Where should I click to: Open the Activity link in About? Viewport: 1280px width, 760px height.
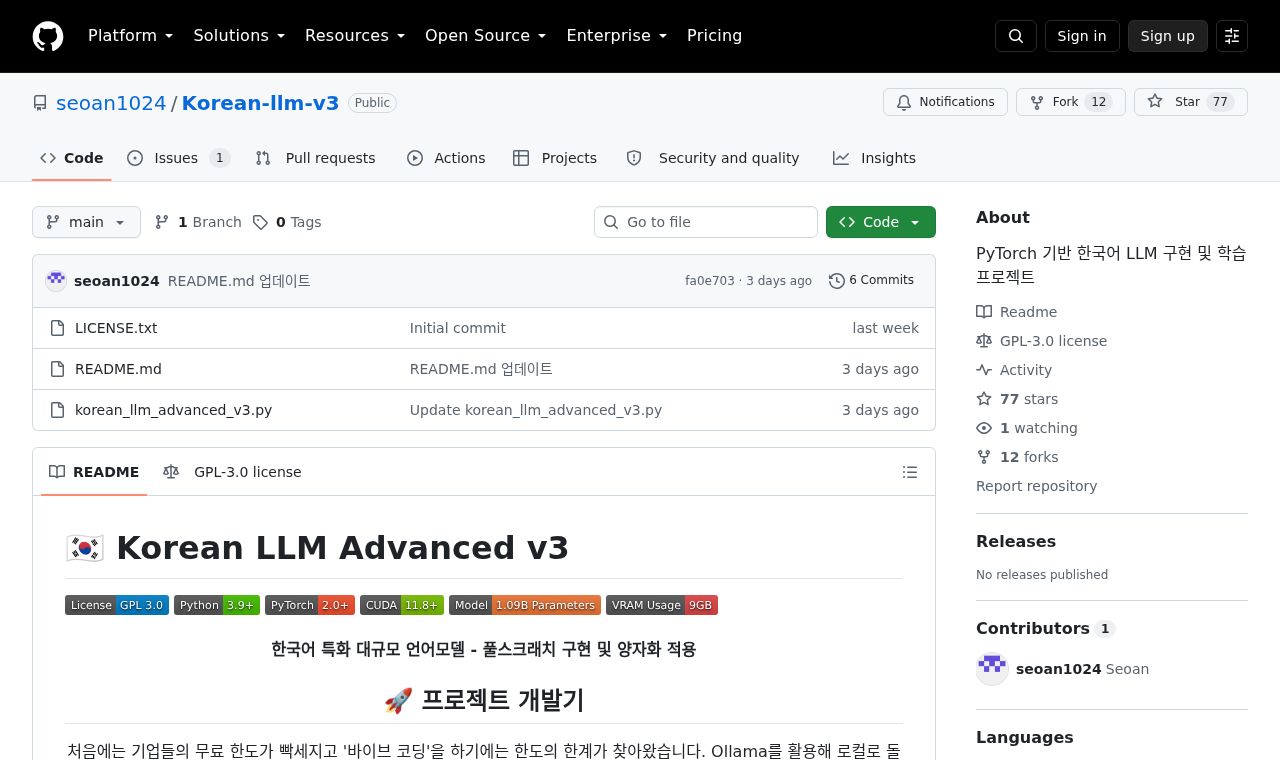pos(1014,370)
